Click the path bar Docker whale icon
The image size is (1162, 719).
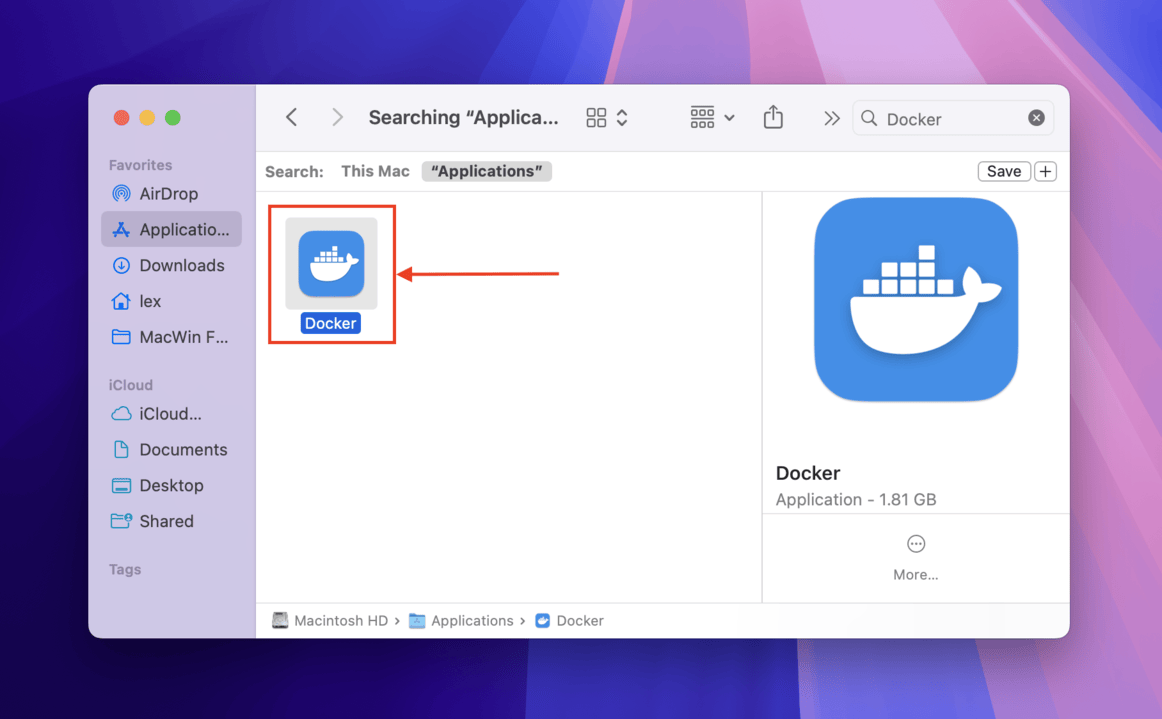542,620
